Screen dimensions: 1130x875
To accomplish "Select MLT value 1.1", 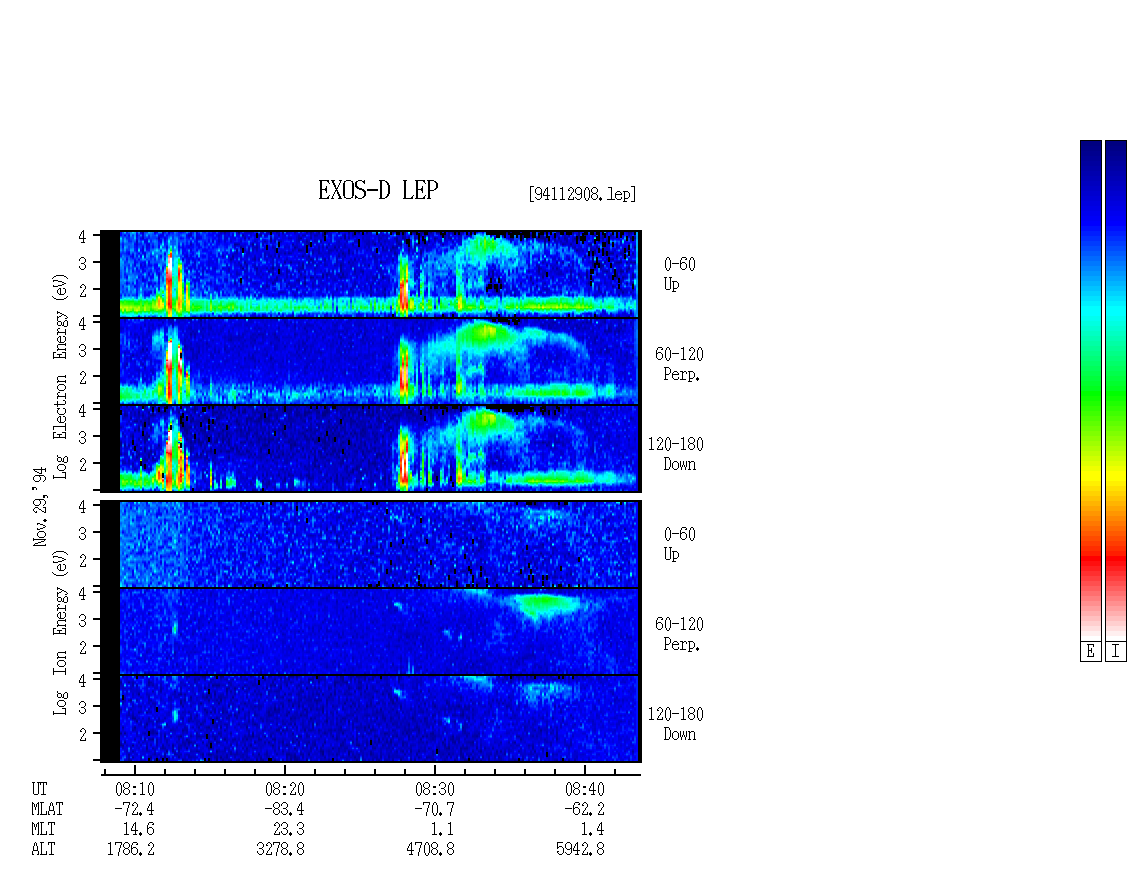I will 442,829.
